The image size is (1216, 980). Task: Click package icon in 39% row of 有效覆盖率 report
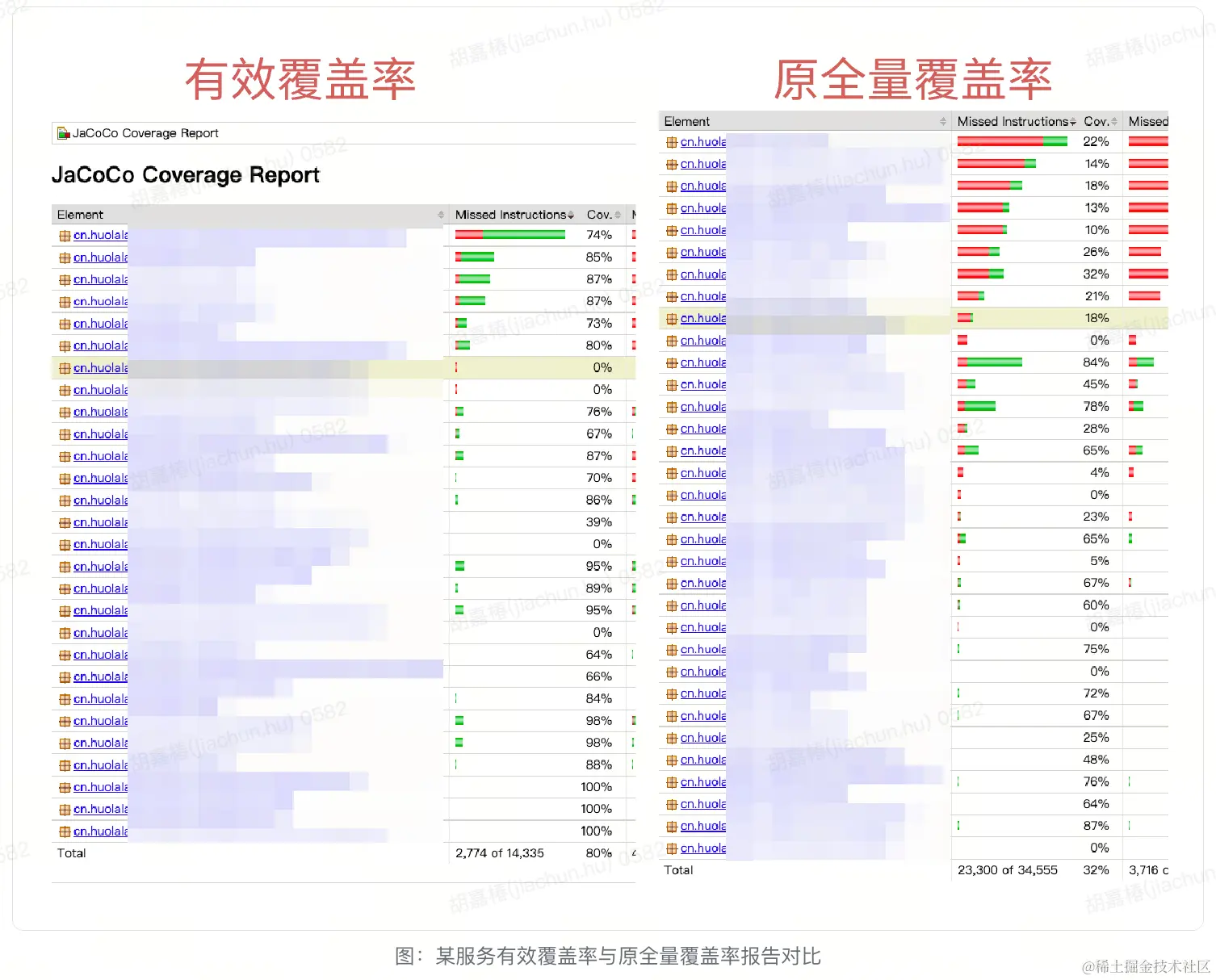(x=65, y=522)
